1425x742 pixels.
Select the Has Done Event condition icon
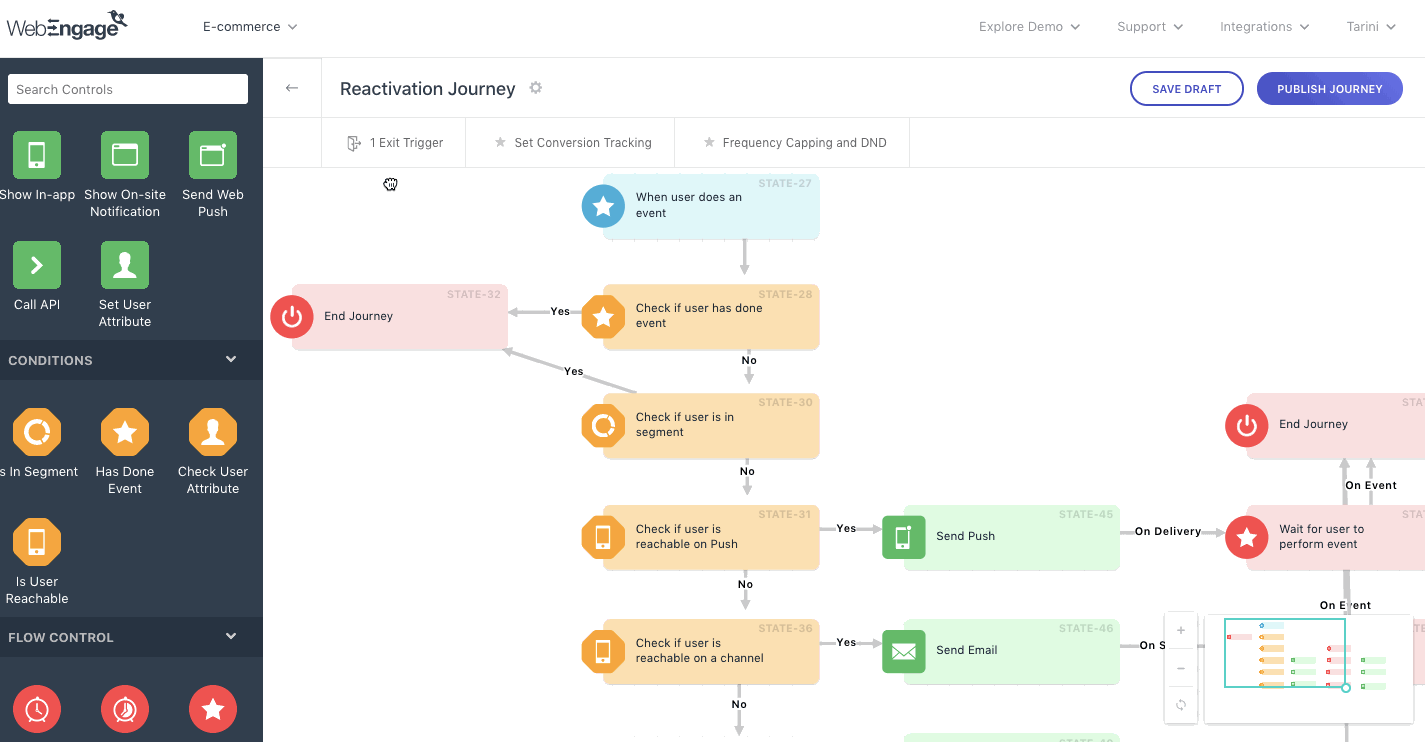coord(125,432)
